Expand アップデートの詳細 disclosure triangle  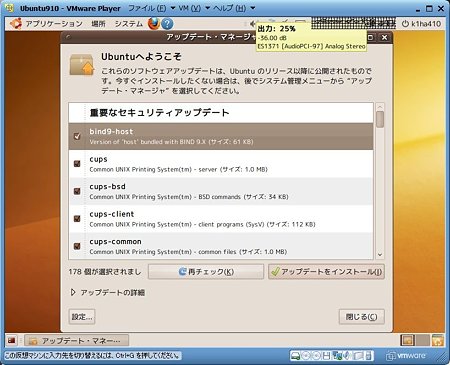coord(73,292)
